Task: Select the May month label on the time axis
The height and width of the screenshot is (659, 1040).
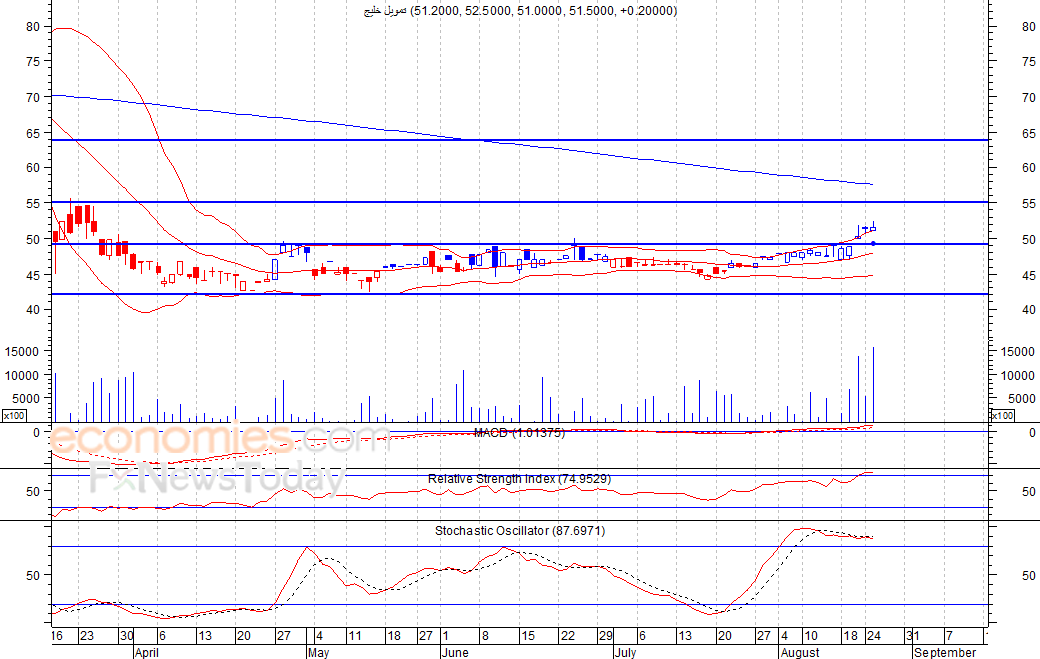Action: [x=318, y=652]
